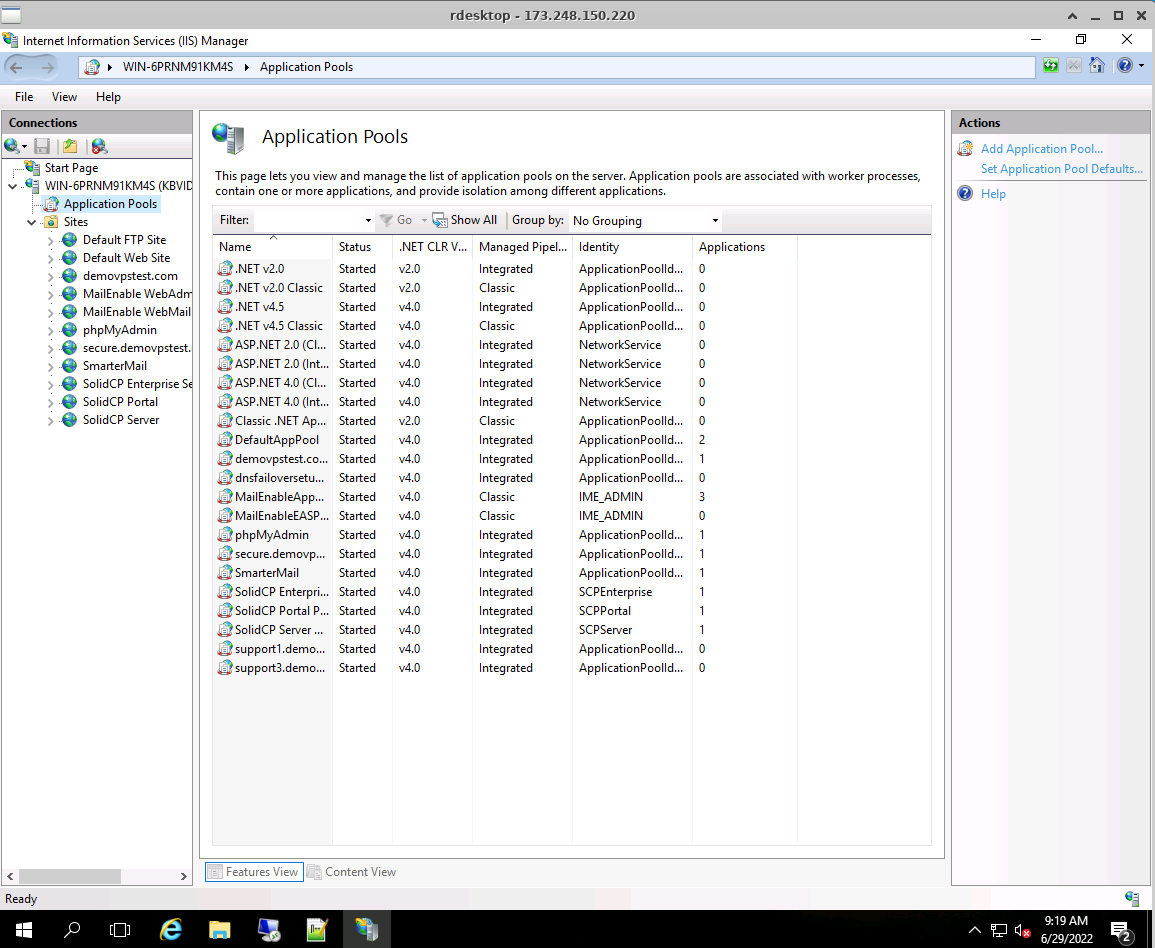Click the IME_ADMIN identity of MailEnableEASP

coord(611,516)
